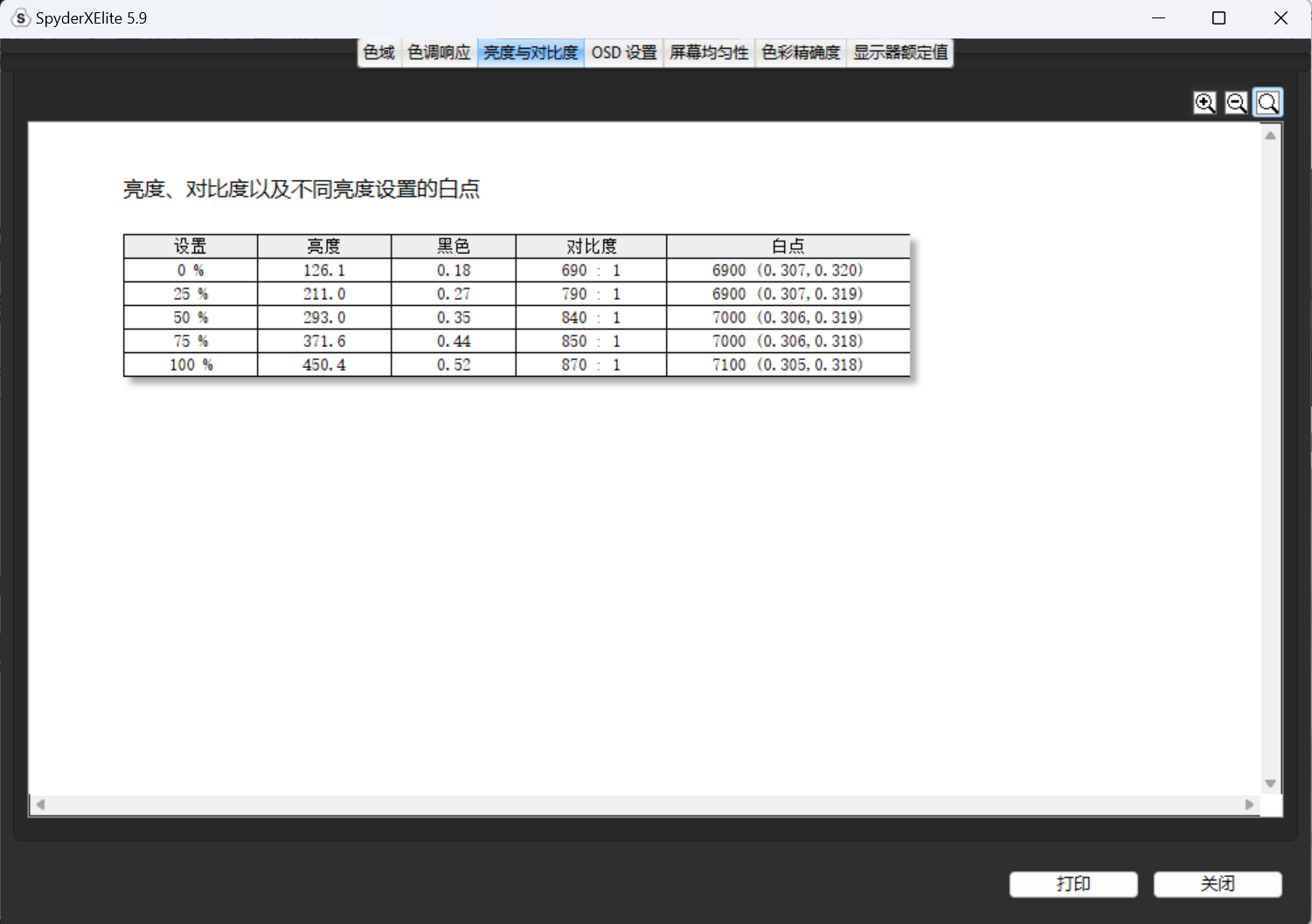Click the 黑色 column header
This screenshot has width=1312, height=924.
click(x=454, y=246)
